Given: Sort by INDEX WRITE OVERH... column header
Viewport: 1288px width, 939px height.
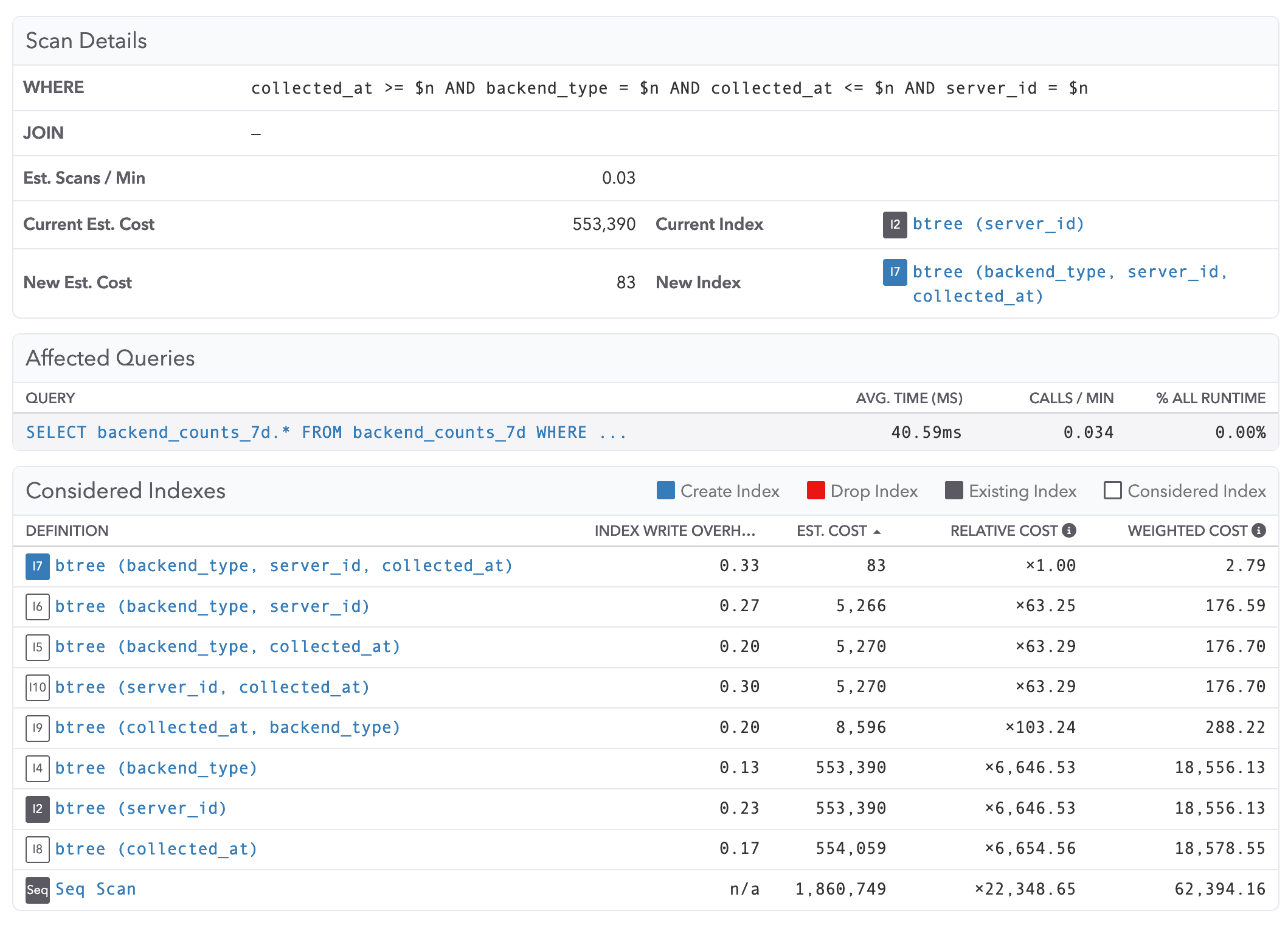Looking at the screenshot, I should coord(675,531).
